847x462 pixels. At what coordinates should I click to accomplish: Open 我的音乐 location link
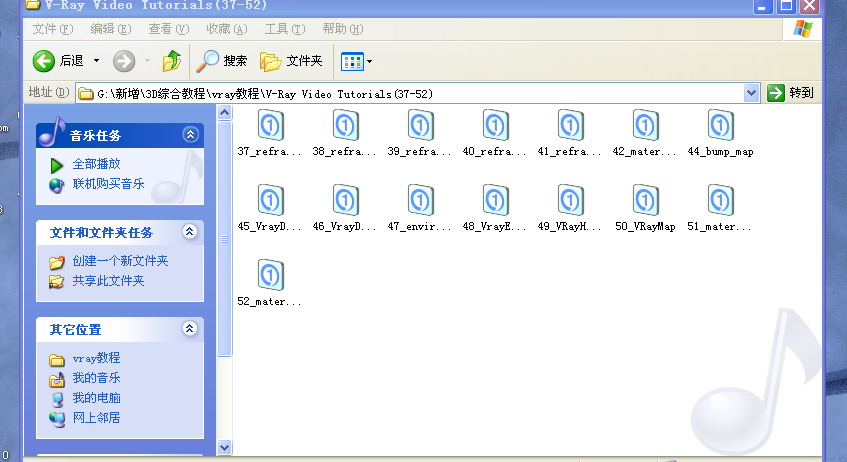[96, 378]
